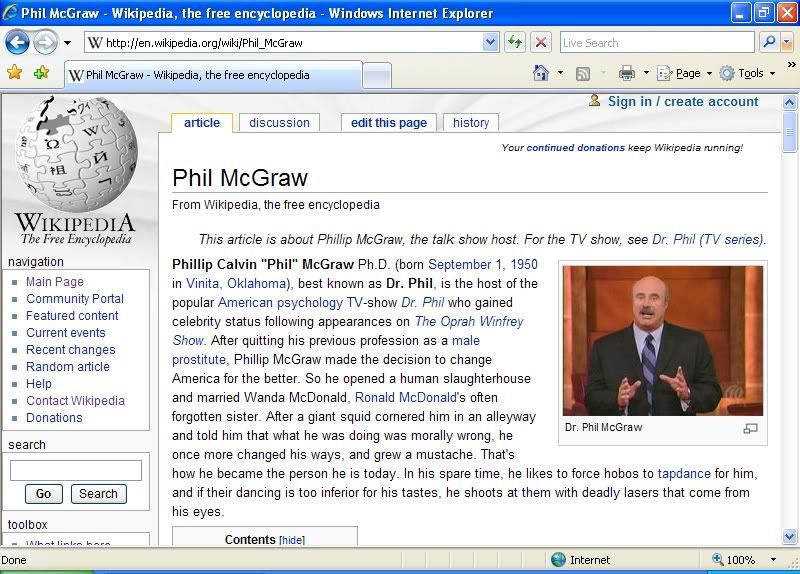Open the Home button dropdown arrow
Image resolution: width=800 pixels, height=574 pixels.
560,73
